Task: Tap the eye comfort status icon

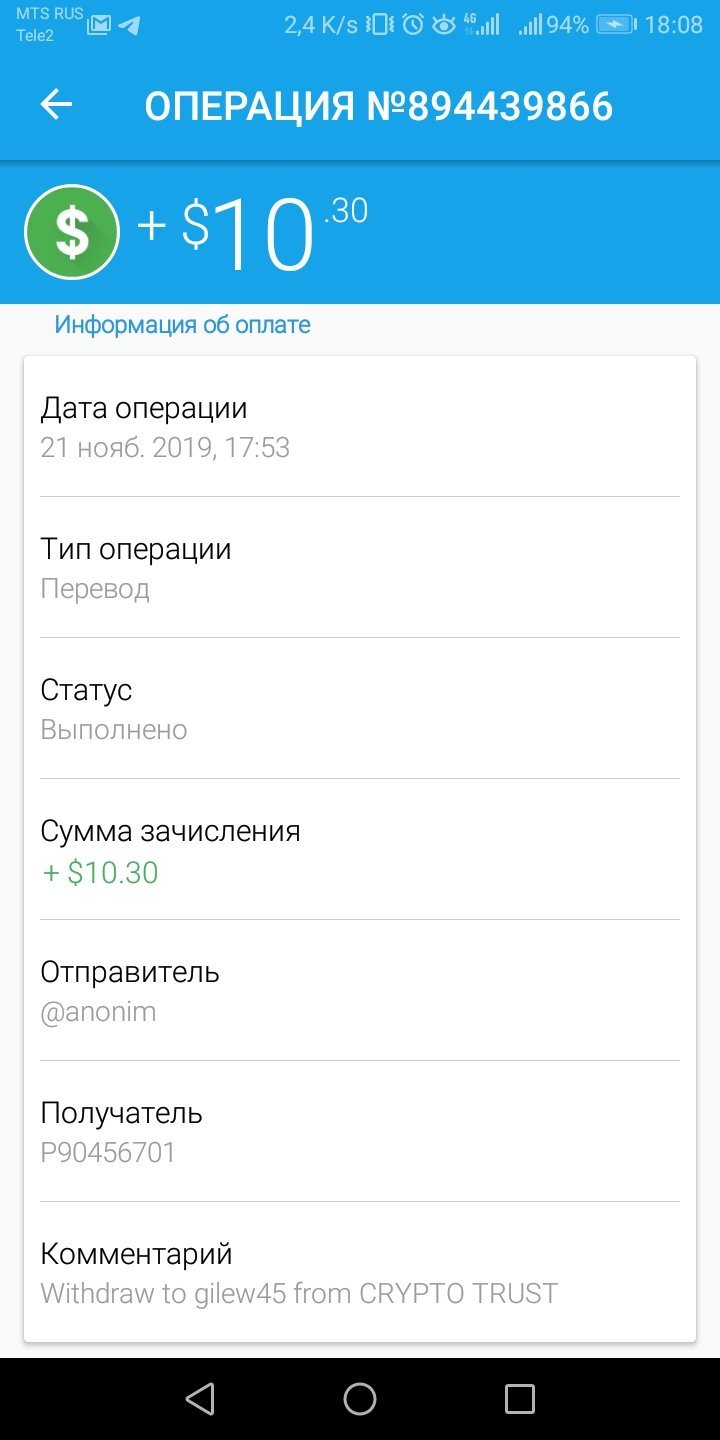Action: [x=443, y=25]
